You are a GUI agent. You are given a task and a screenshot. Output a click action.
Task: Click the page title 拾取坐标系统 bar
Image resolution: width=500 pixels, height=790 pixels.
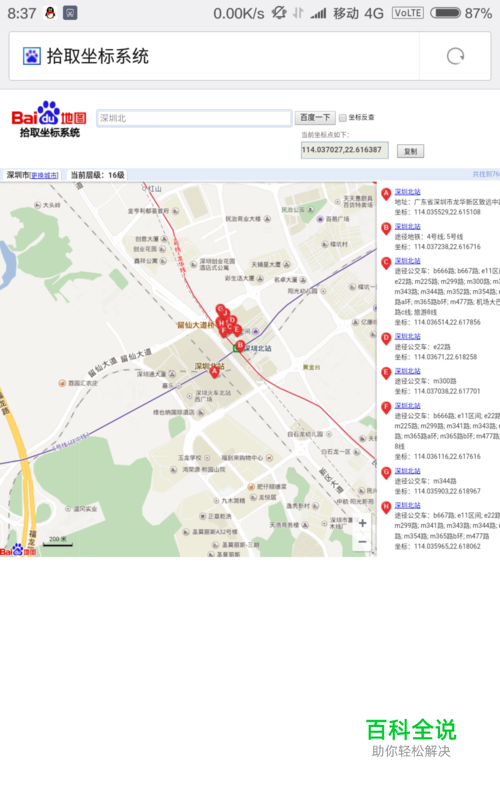coord(214,56)
